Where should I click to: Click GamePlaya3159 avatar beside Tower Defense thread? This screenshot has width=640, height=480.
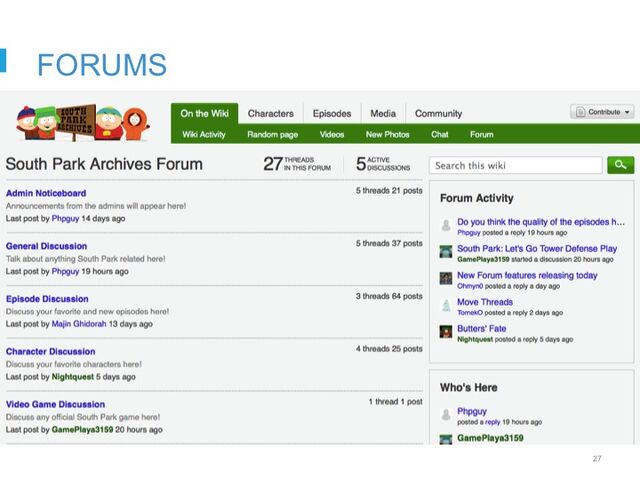pyautogui.click(x=446, y=251)
